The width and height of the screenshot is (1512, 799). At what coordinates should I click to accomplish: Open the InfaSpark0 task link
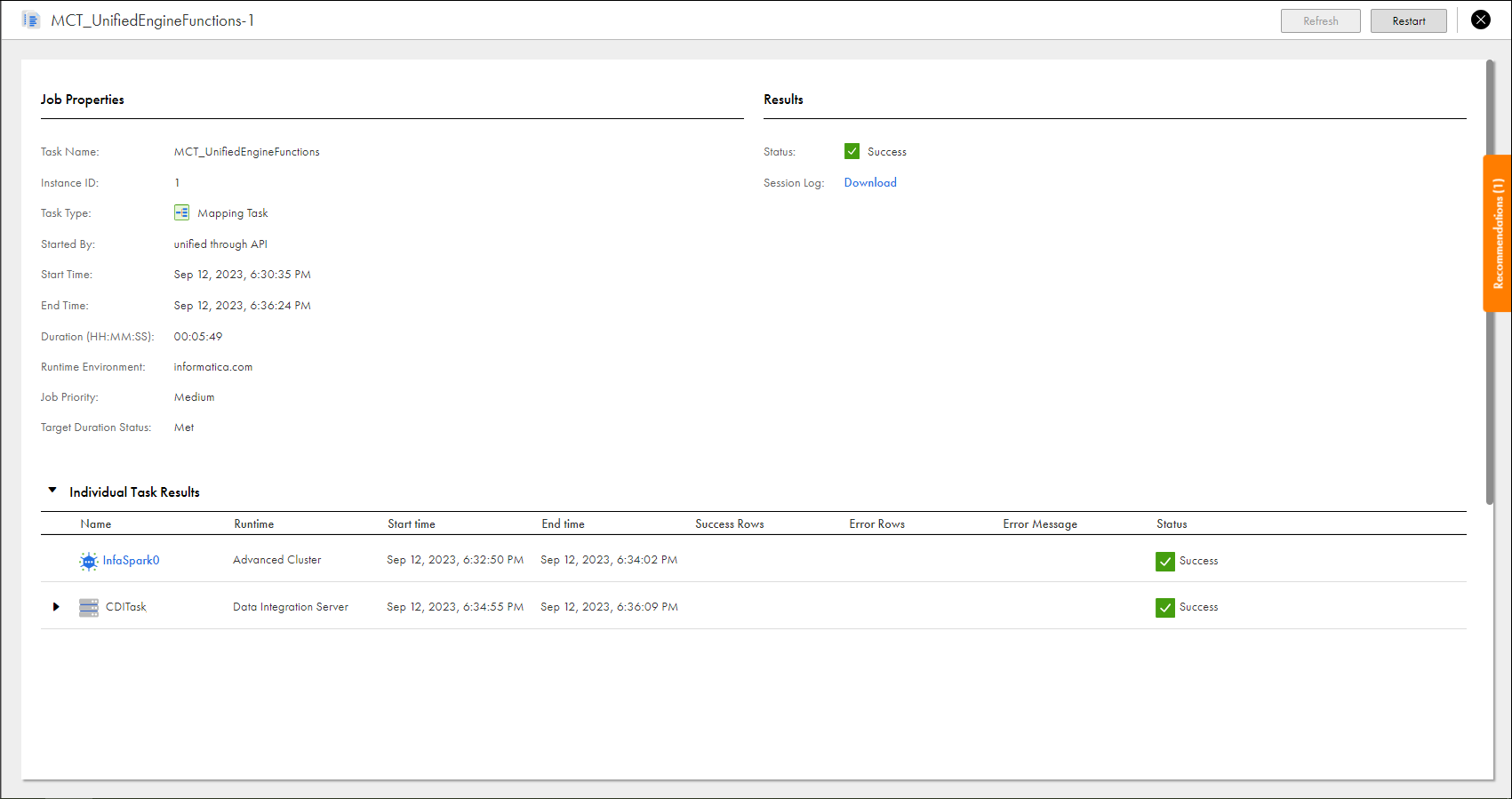131,560
